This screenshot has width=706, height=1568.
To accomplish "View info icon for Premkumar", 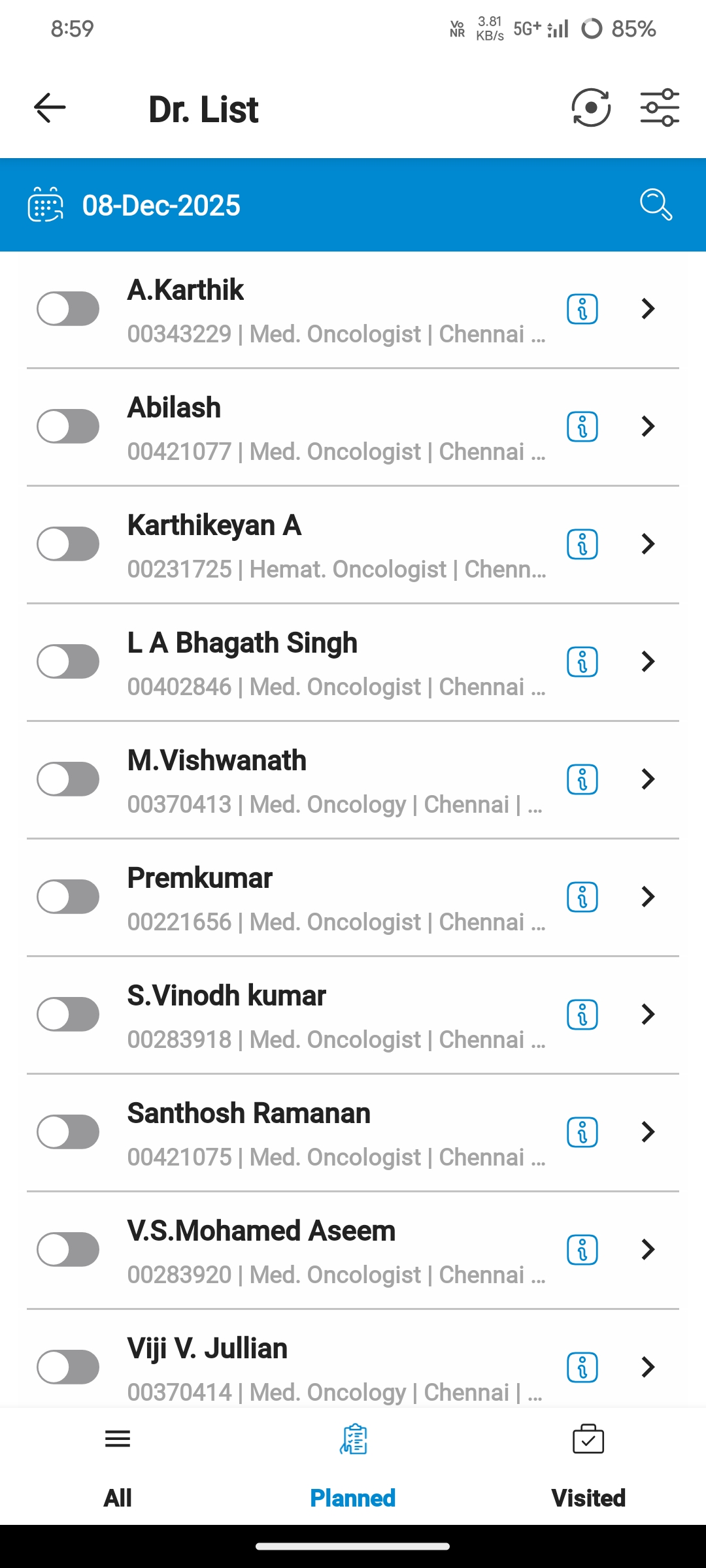I will pos(582,897).
